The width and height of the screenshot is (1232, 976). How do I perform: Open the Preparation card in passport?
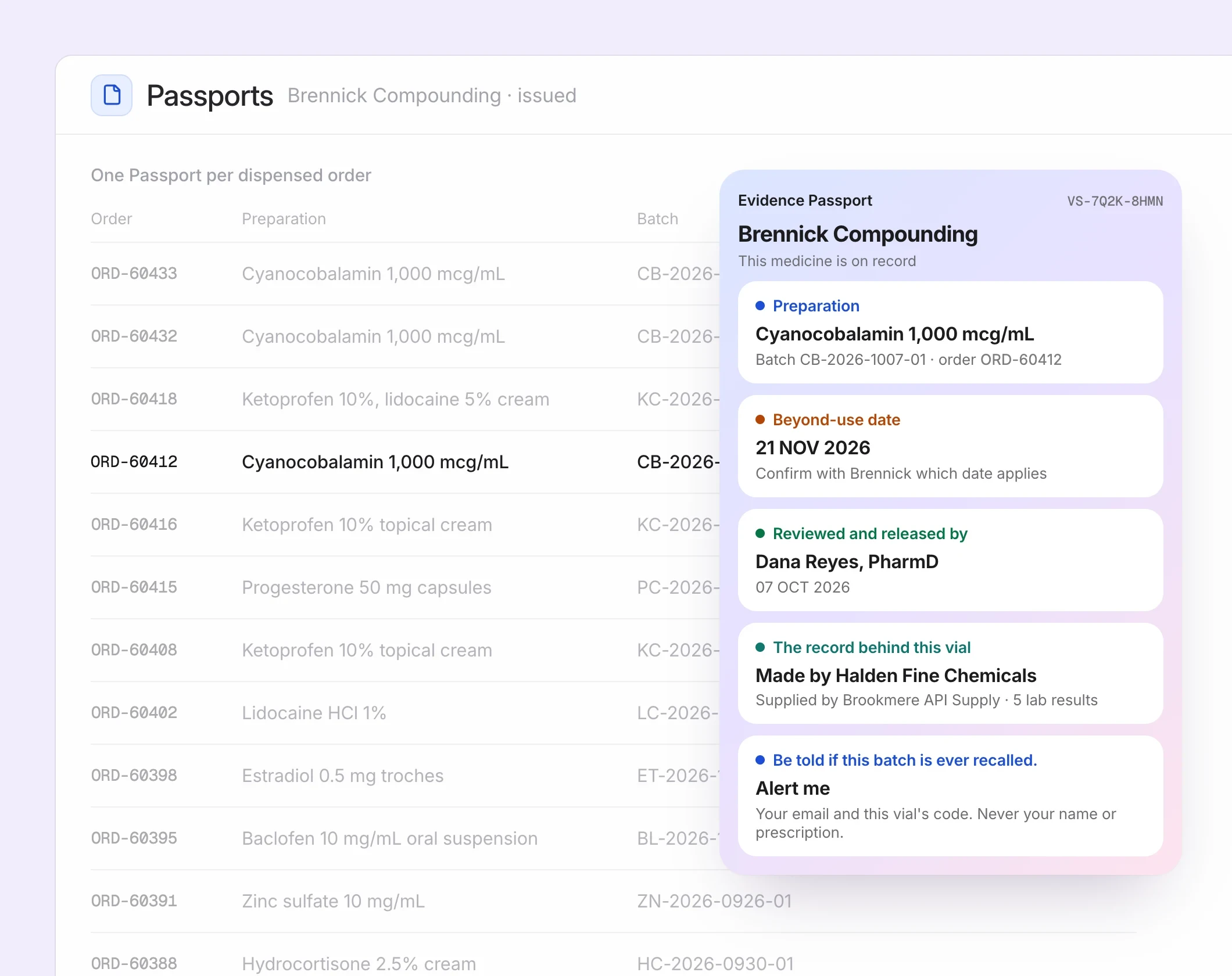951,332
